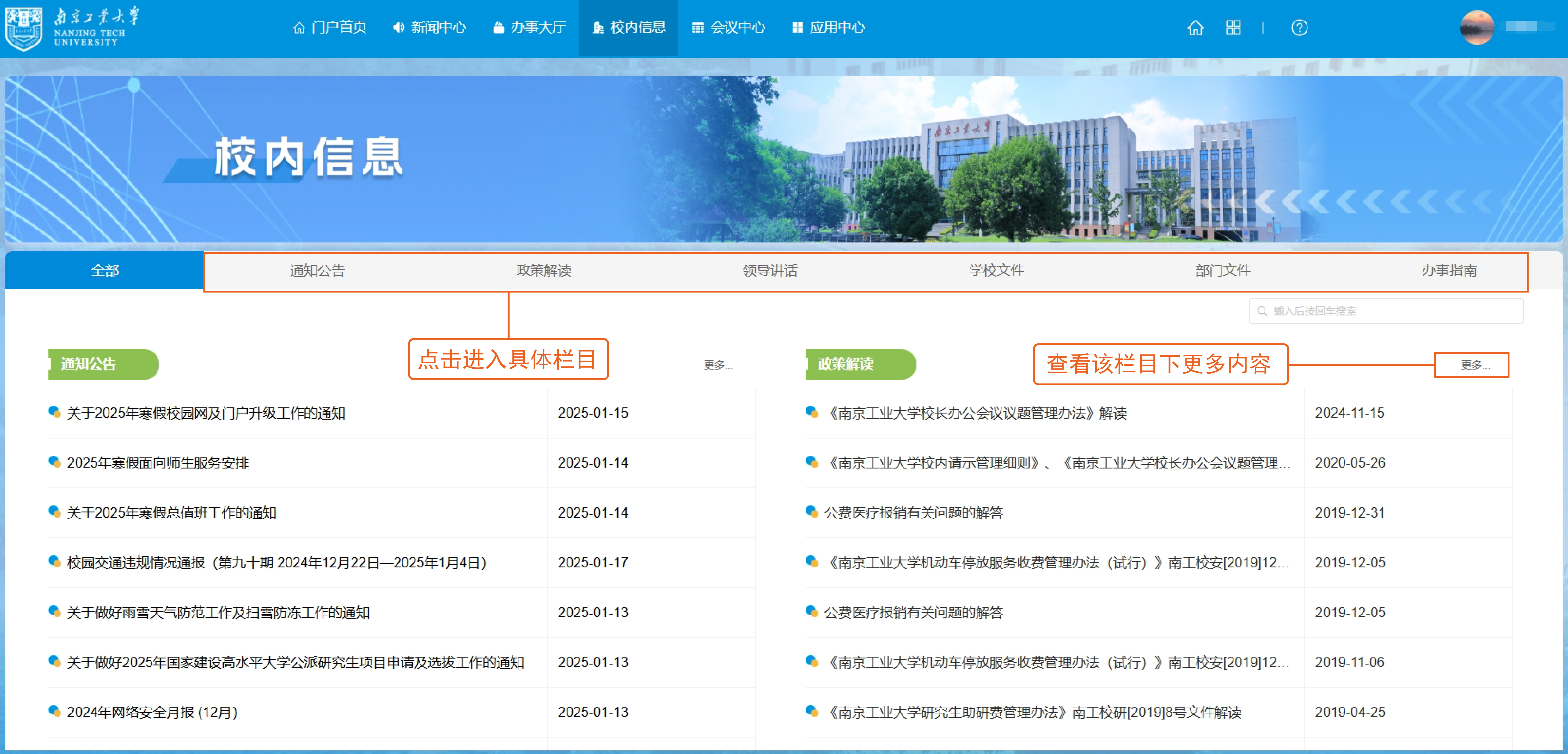This screenshot has width=1568, height=754.
Task: Click the question mark help icon
Action: 1299,28
